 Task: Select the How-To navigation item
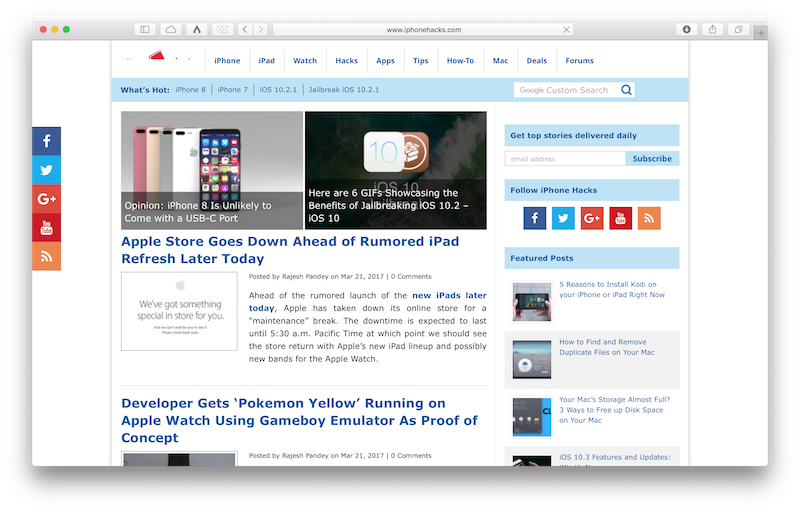460,61
